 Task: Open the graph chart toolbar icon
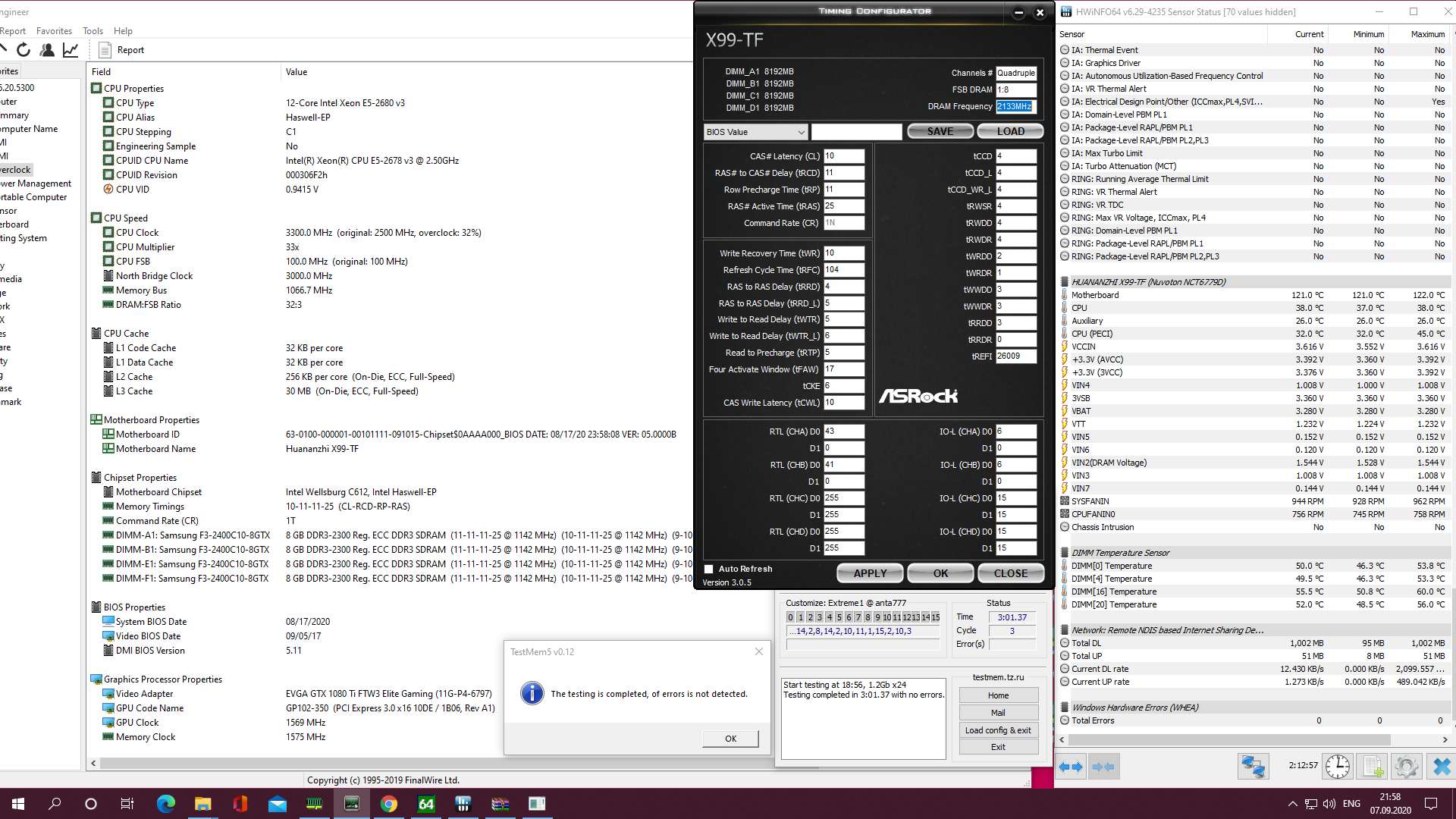71,50
